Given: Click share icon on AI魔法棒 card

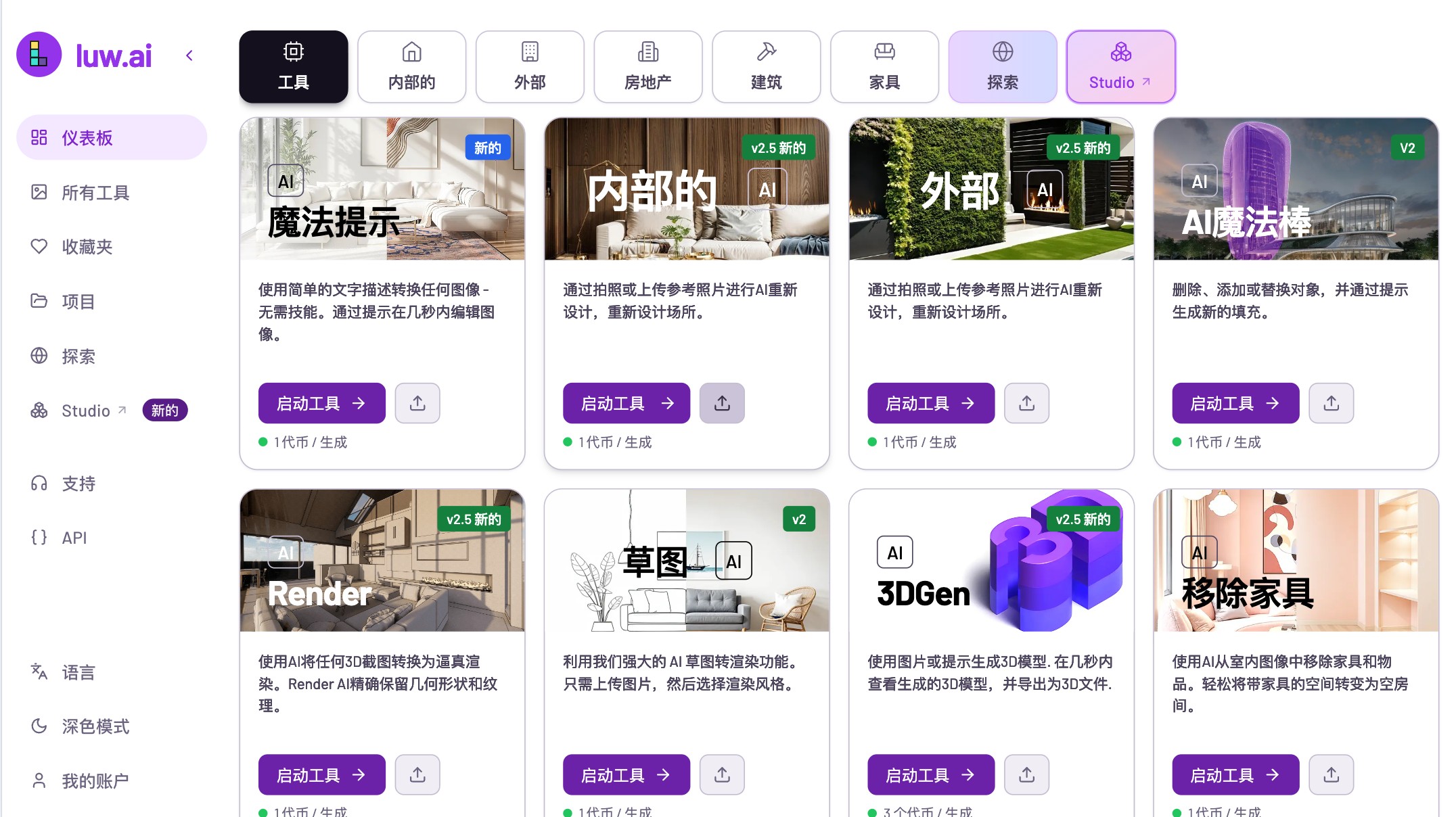Looking at the screenshot, I should click(x=1331, y=403).
